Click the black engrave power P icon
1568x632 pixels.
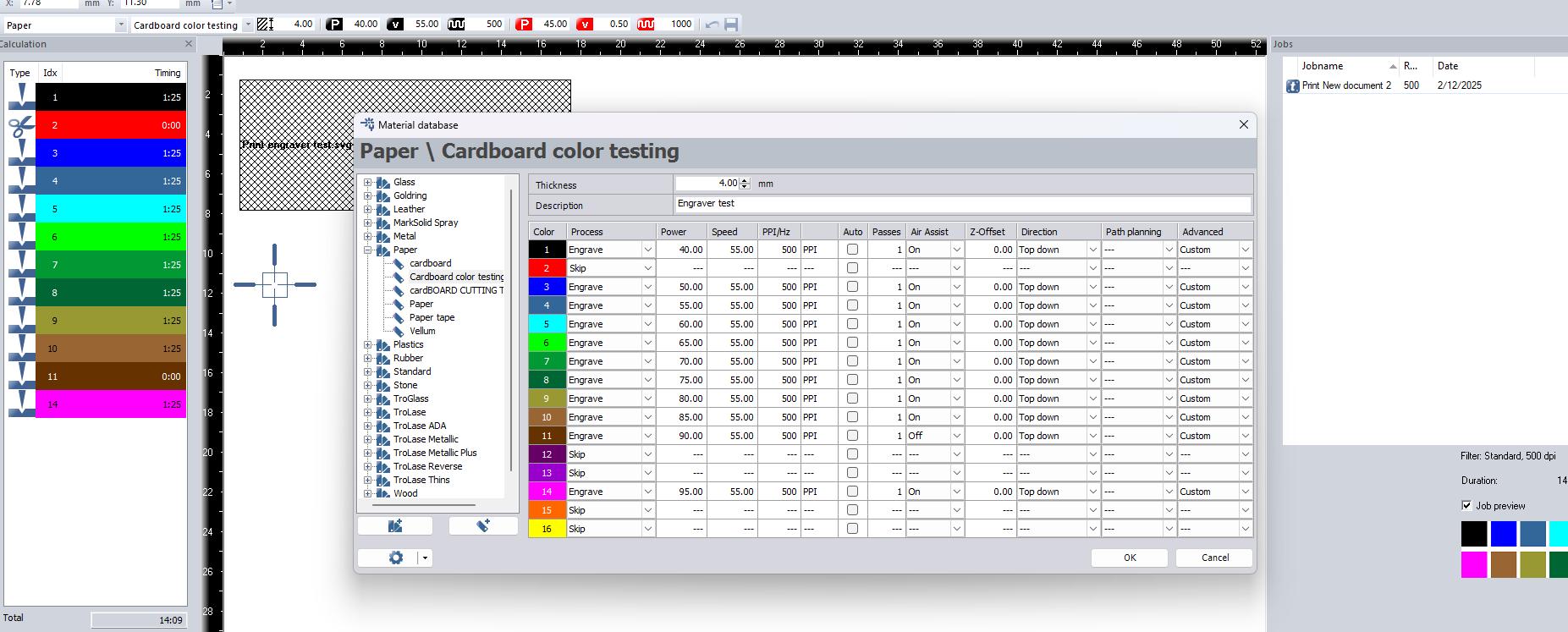[x=335, y=25]
